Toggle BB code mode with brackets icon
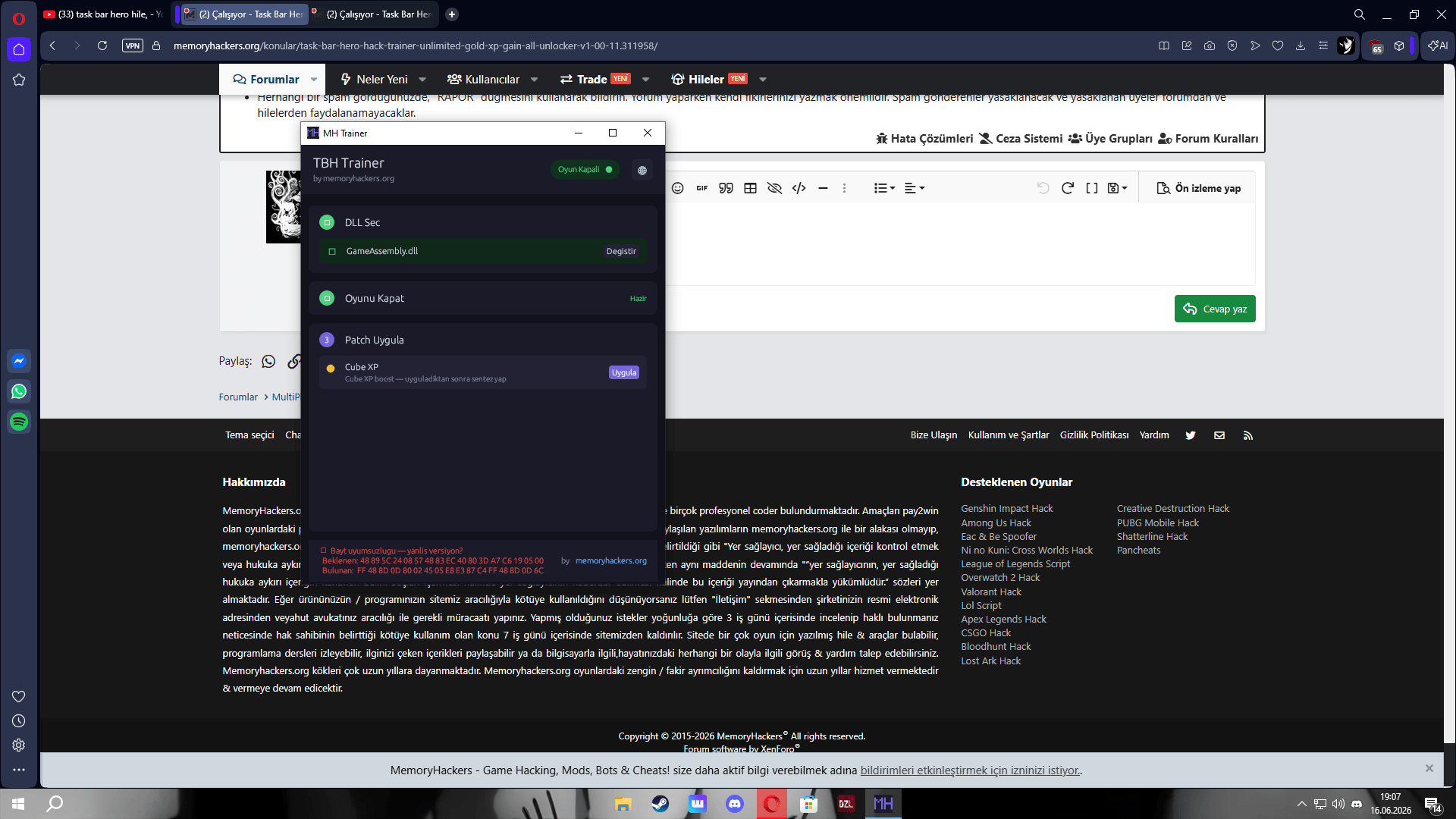Image resolution: width=1456 pixels, height=819 pixels. [x=1092, y=188]
